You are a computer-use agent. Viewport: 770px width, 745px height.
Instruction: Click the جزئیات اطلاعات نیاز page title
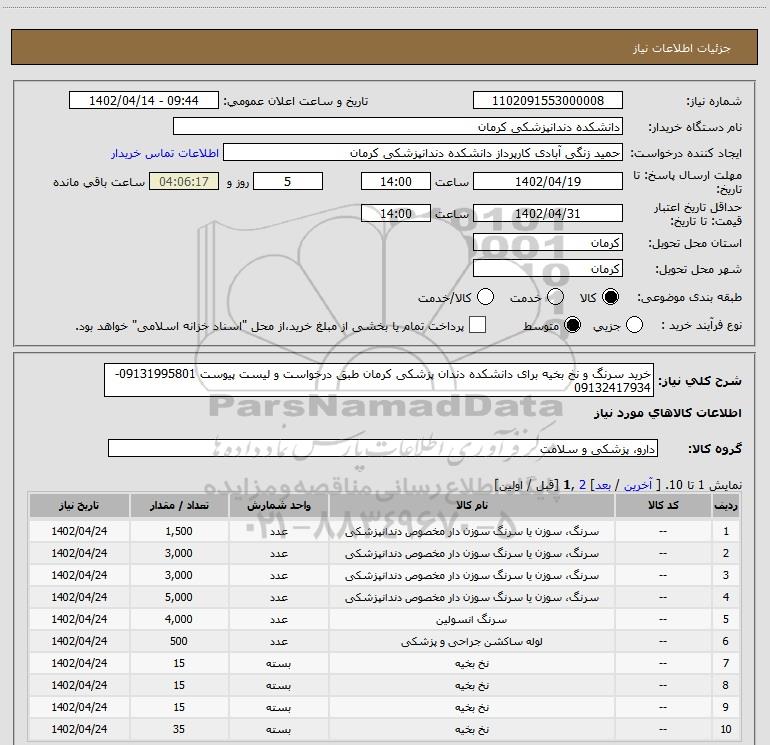[682, 48]
